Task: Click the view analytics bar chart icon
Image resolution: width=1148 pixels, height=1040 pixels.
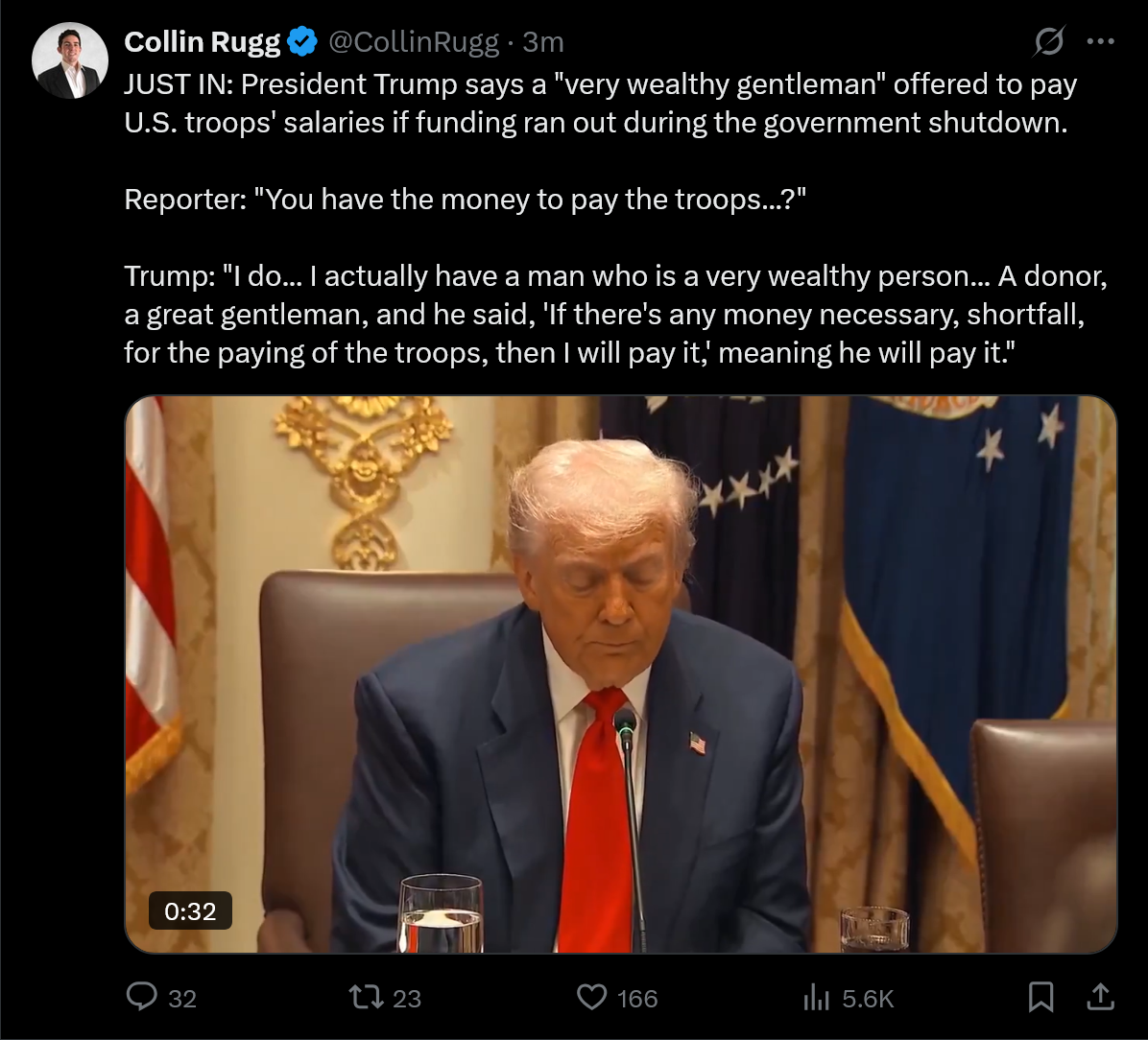Action: tap(816, 997)
